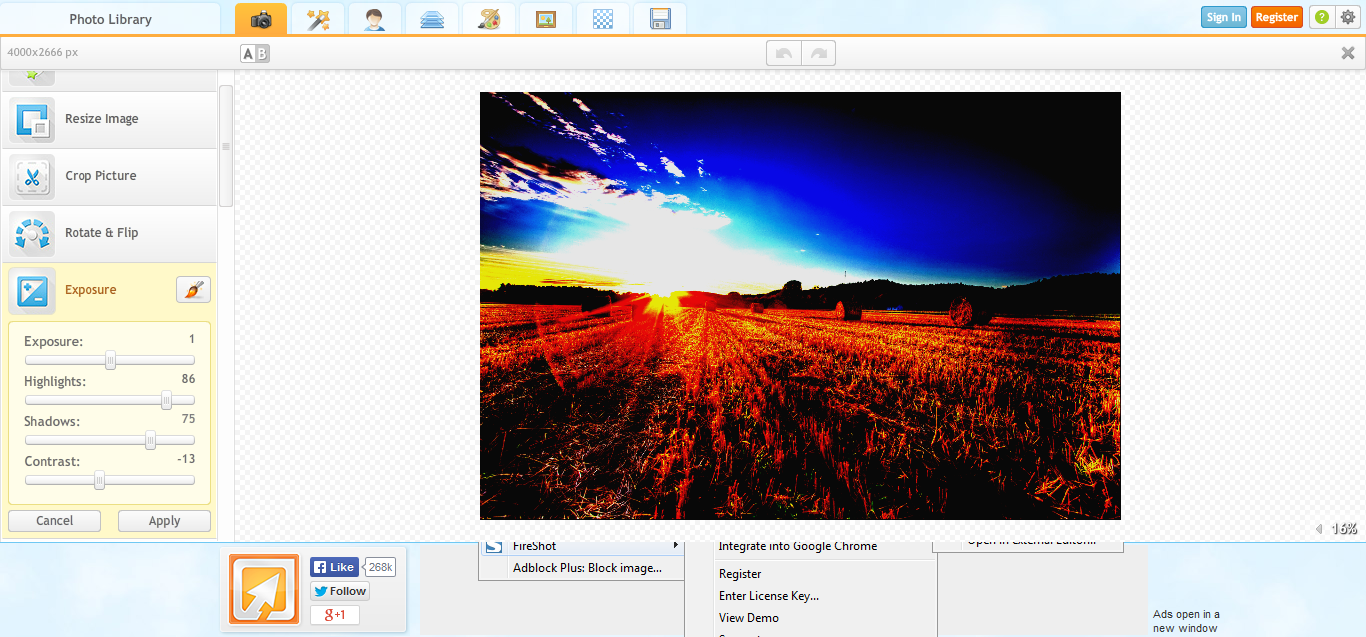Click the Google +1 button
This screenshot has height=637, width=1366.
click(334, 615)
